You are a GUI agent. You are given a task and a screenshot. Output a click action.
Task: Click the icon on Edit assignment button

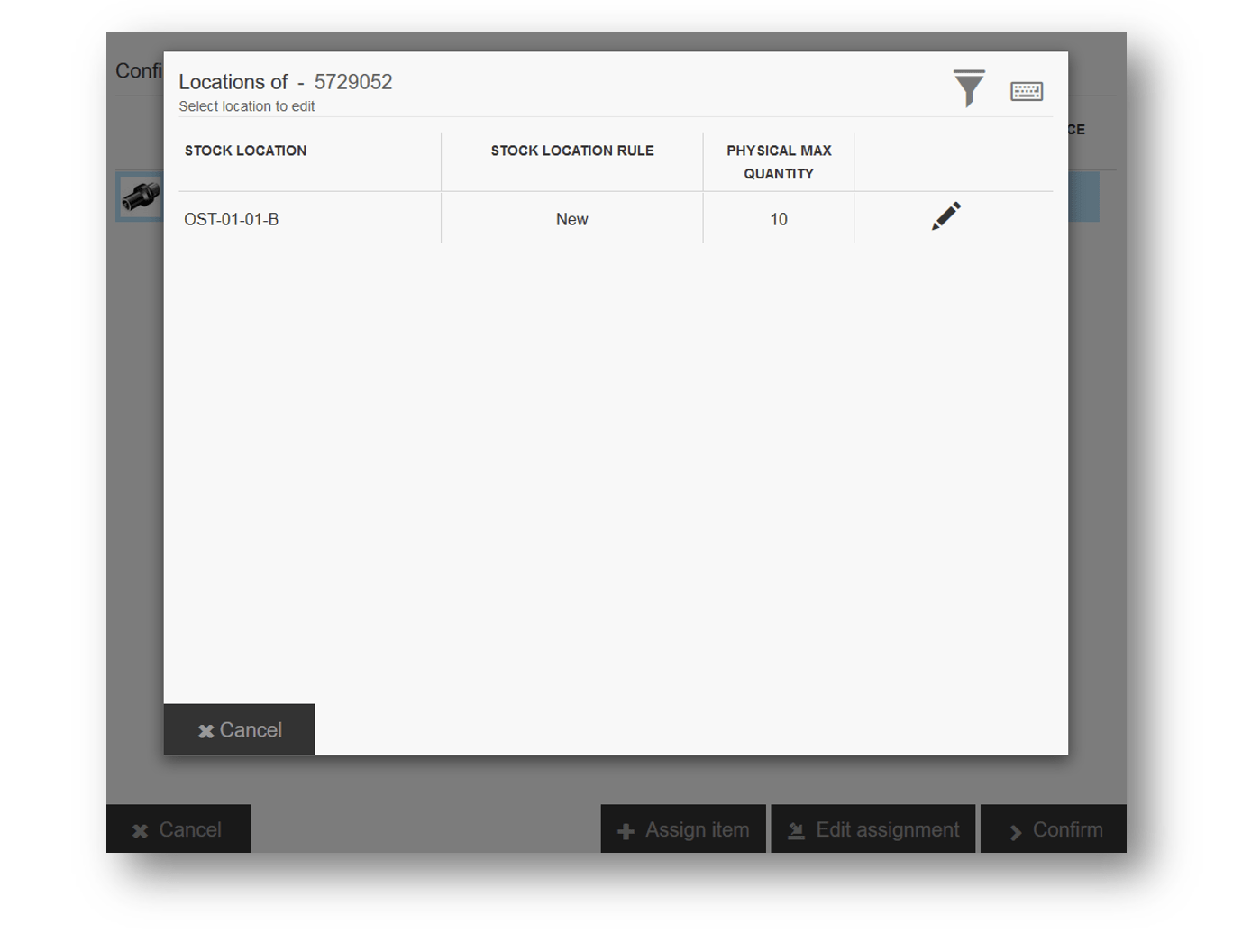tap(796, 831)
